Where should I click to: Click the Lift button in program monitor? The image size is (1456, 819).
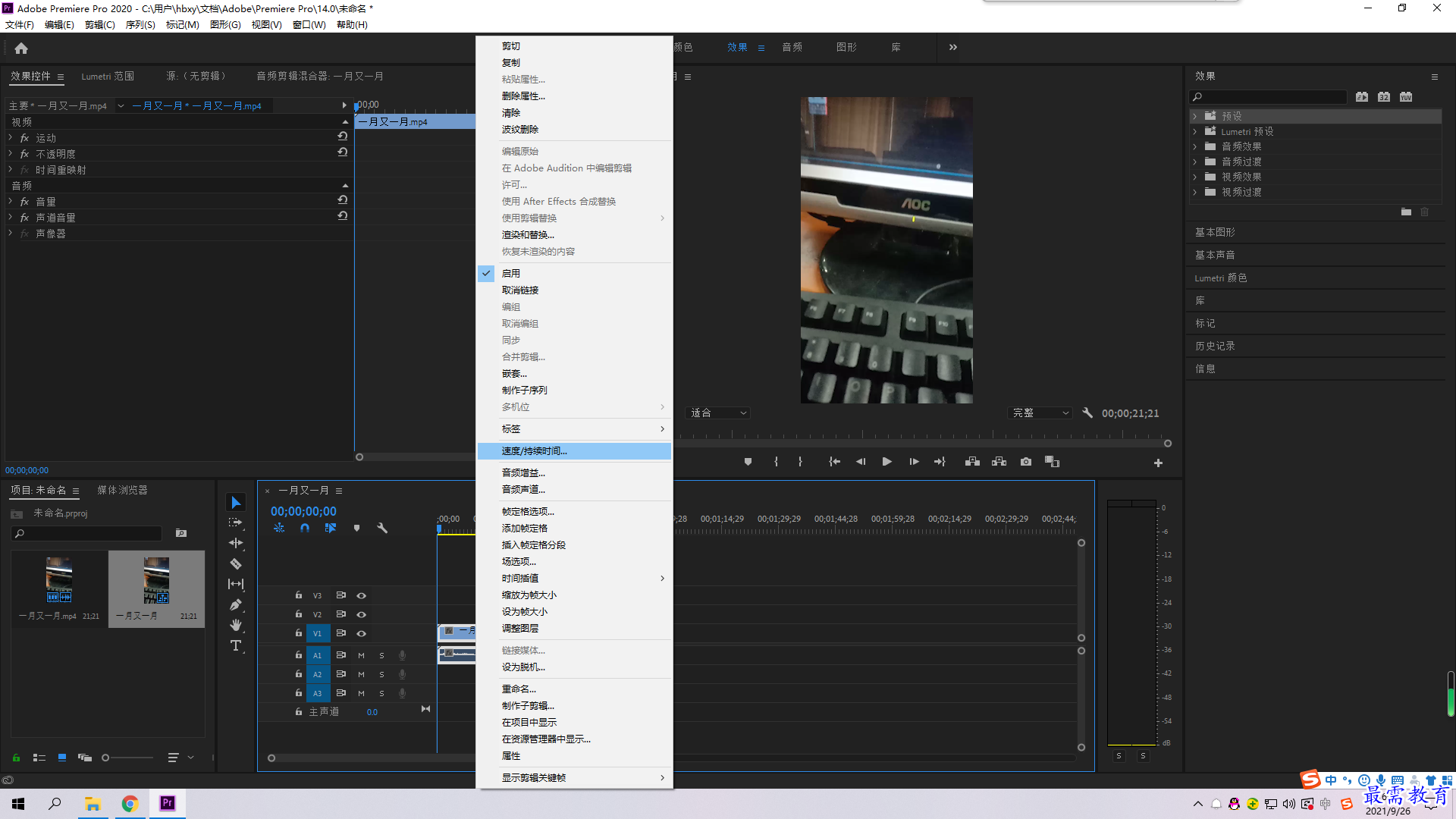972,462
